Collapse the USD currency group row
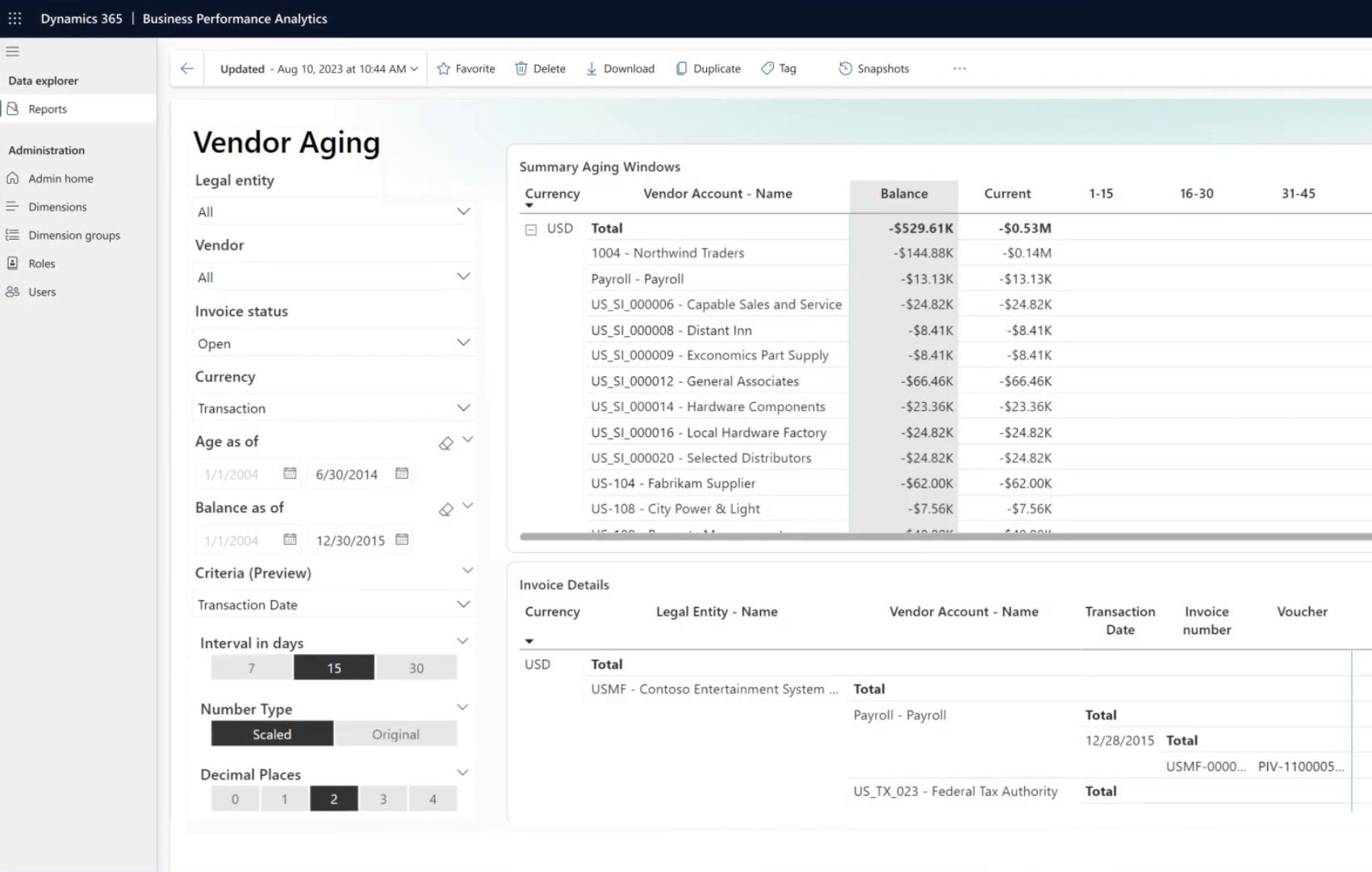The image size is (1372, 872). pos(531,229)
